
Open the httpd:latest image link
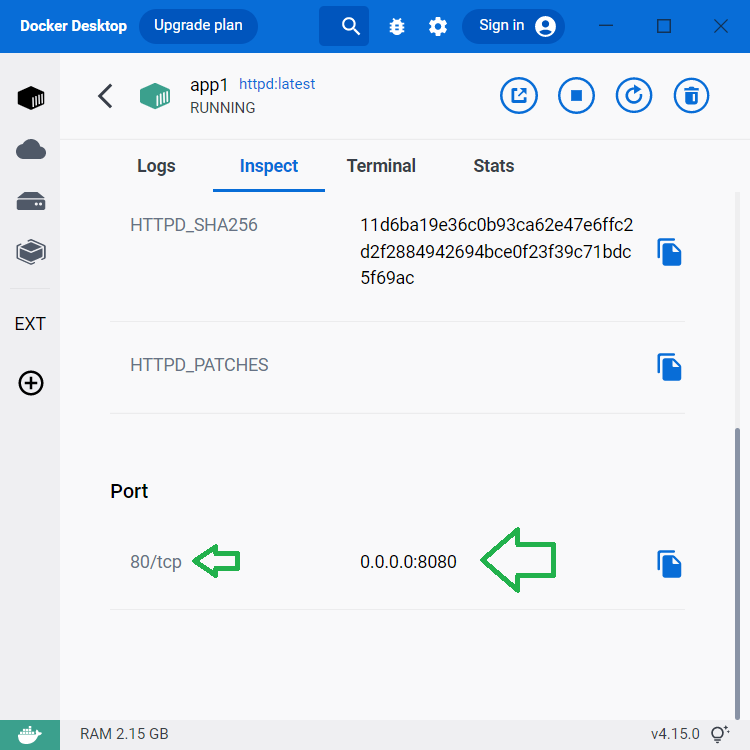point(277,84)
